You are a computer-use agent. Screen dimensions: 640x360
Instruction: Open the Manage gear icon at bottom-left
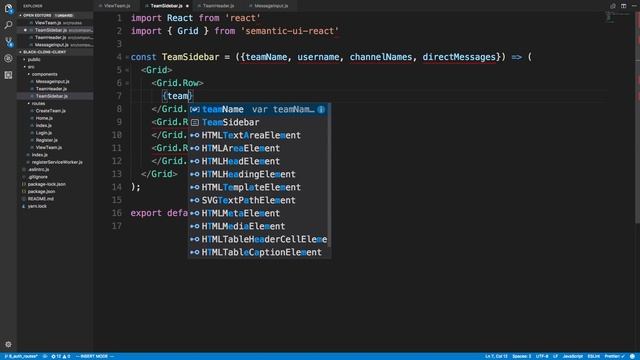[8, 344]
